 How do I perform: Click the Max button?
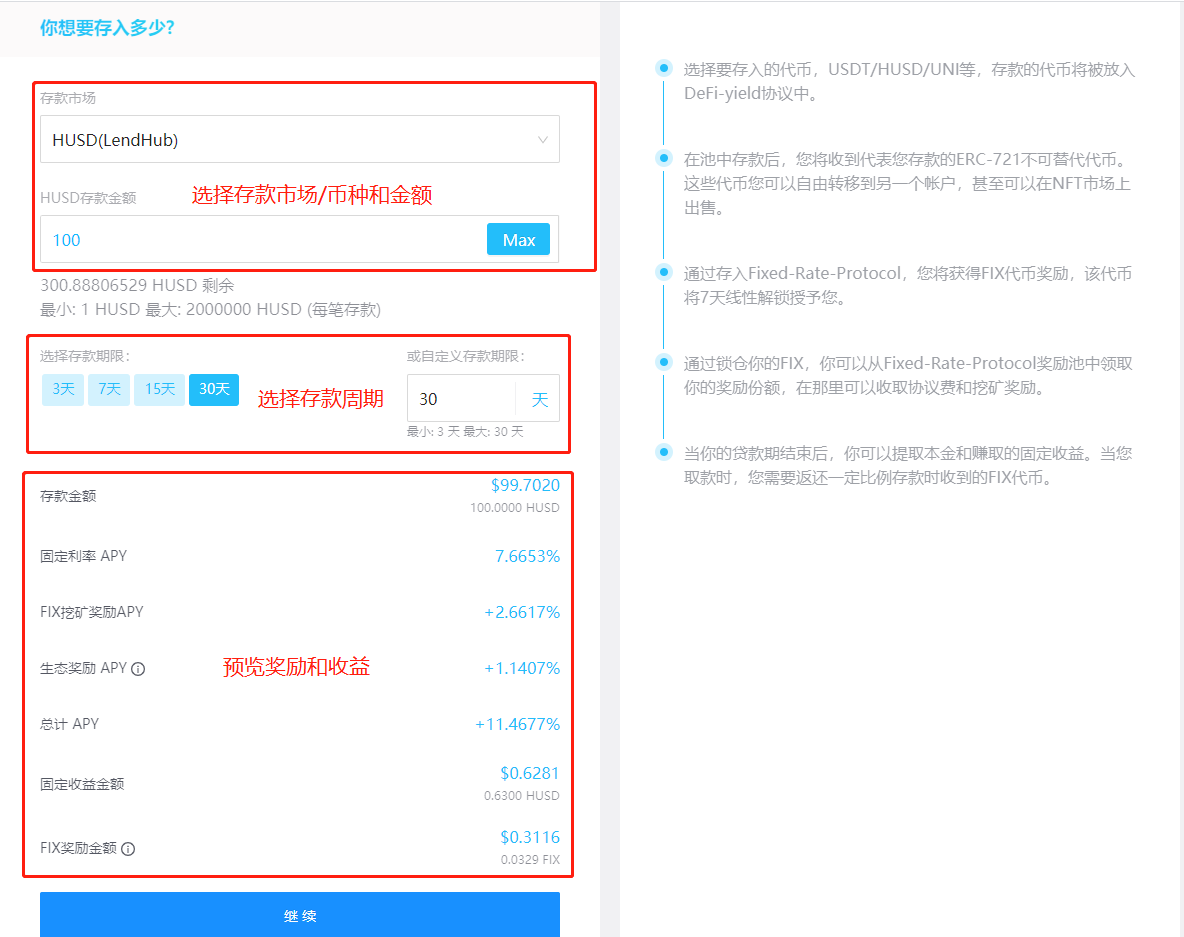point(518,240)
